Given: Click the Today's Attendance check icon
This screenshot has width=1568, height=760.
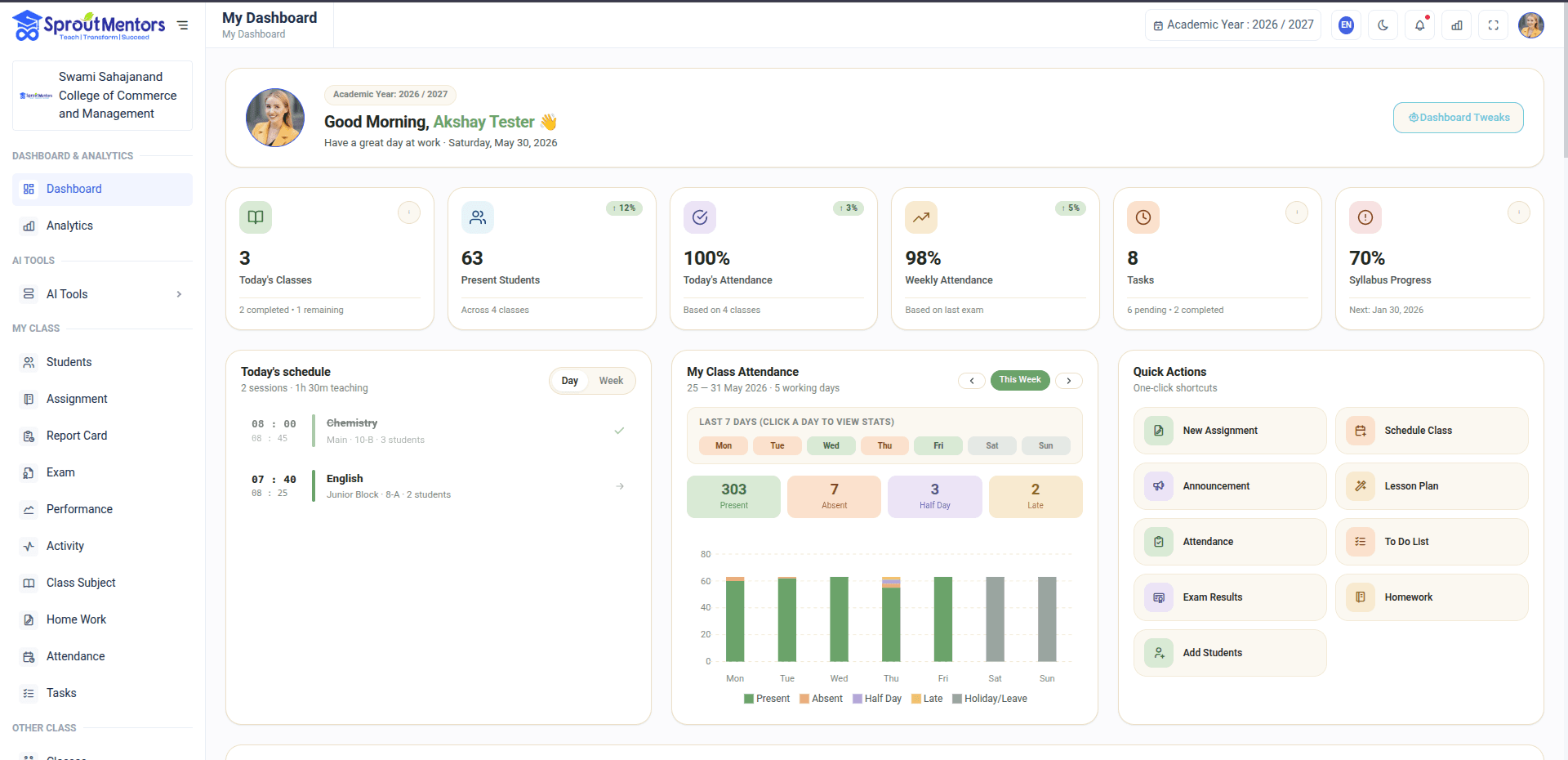Looking at the screenshot, I should (700, 217).
